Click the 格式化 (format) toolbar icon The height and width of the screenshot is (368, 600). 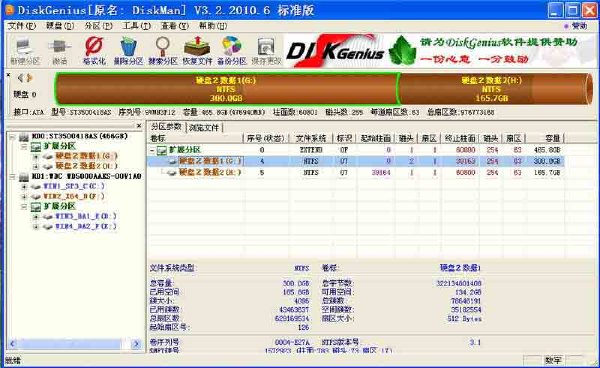[94, 50]
